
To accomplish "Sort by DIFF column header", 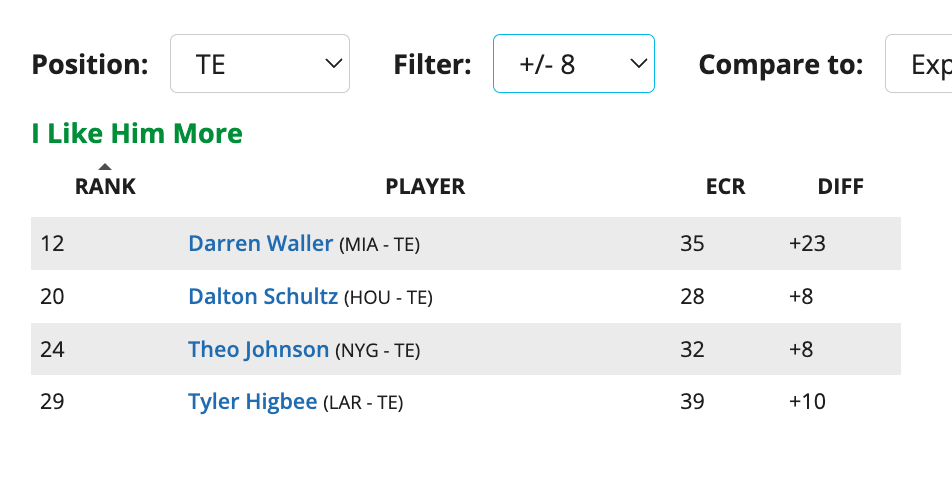I will [x=840, y=186].
